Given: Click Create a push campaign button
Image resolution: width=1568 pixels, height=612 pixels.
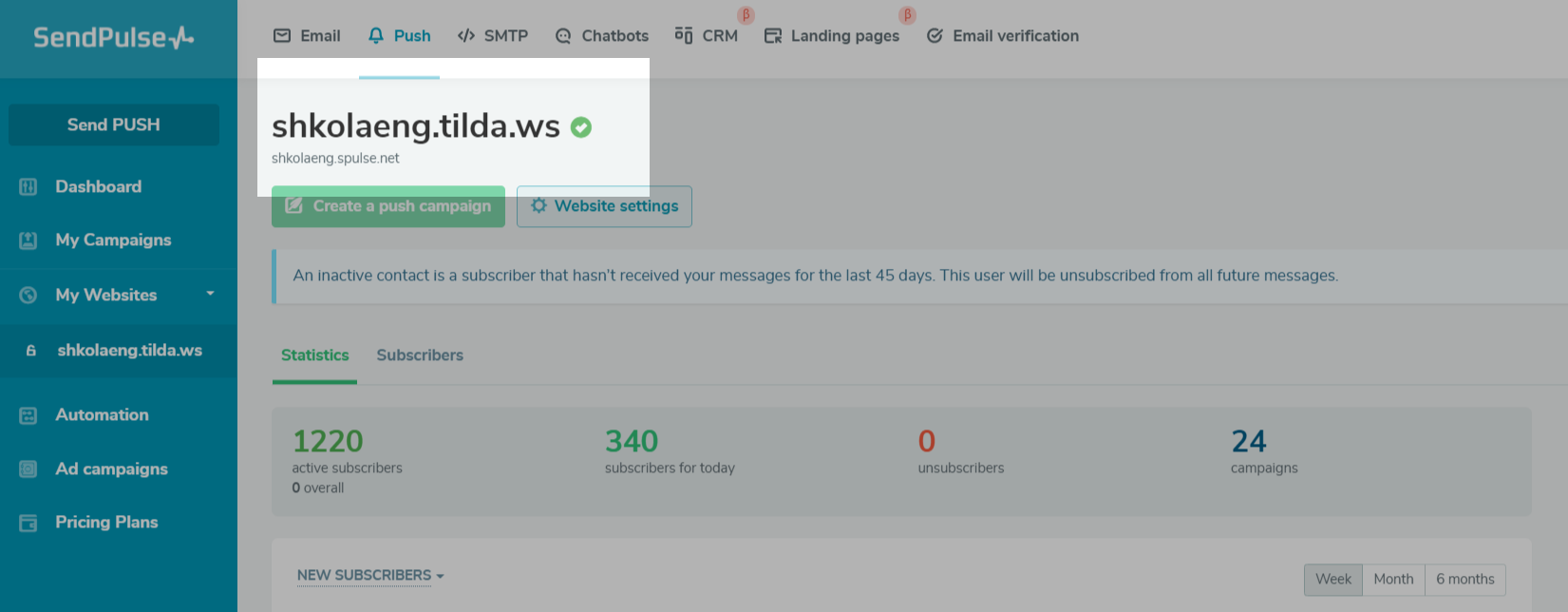Looking at the screenshot, I should click(388, 206).
